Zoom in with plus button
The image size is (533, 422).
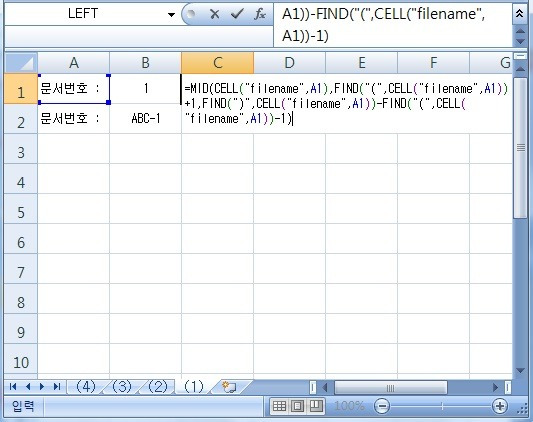500,406
